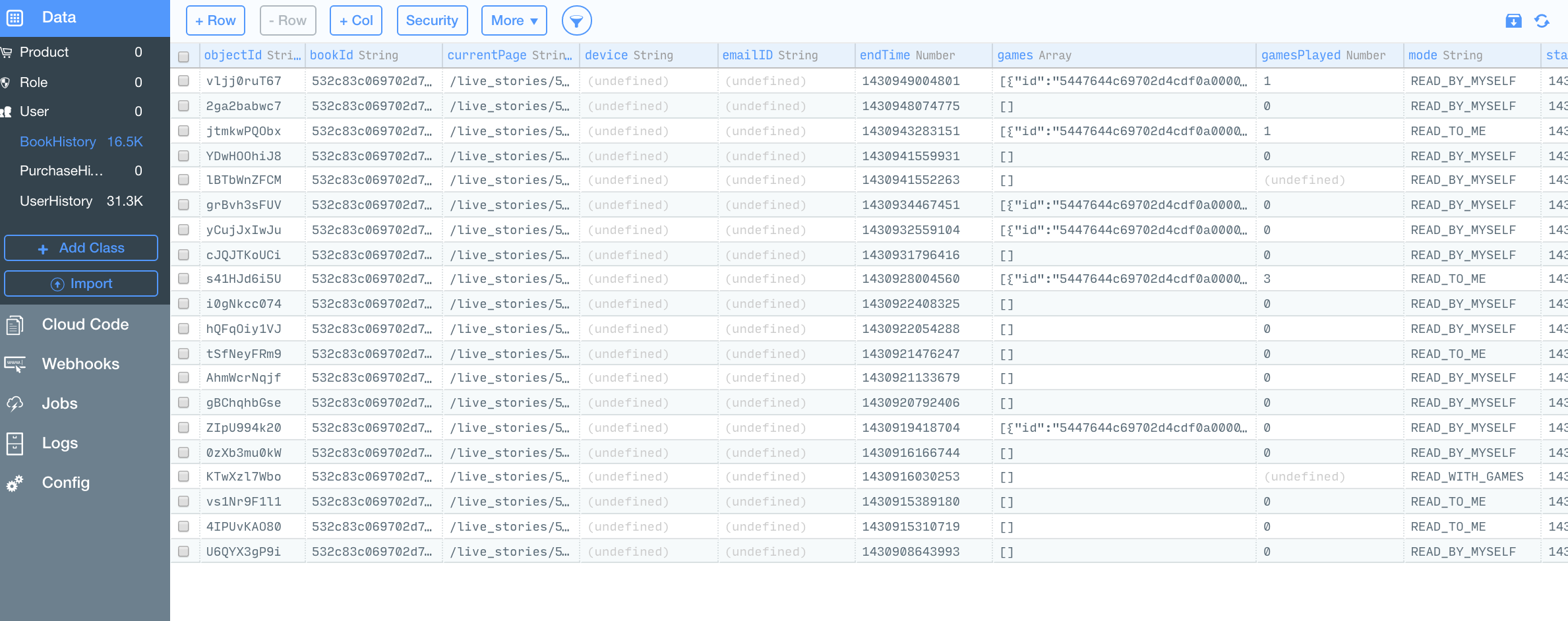Check the row vljj0ruT67 checkbox
This screenshot has height=621, width=1568.
[184, 80]
